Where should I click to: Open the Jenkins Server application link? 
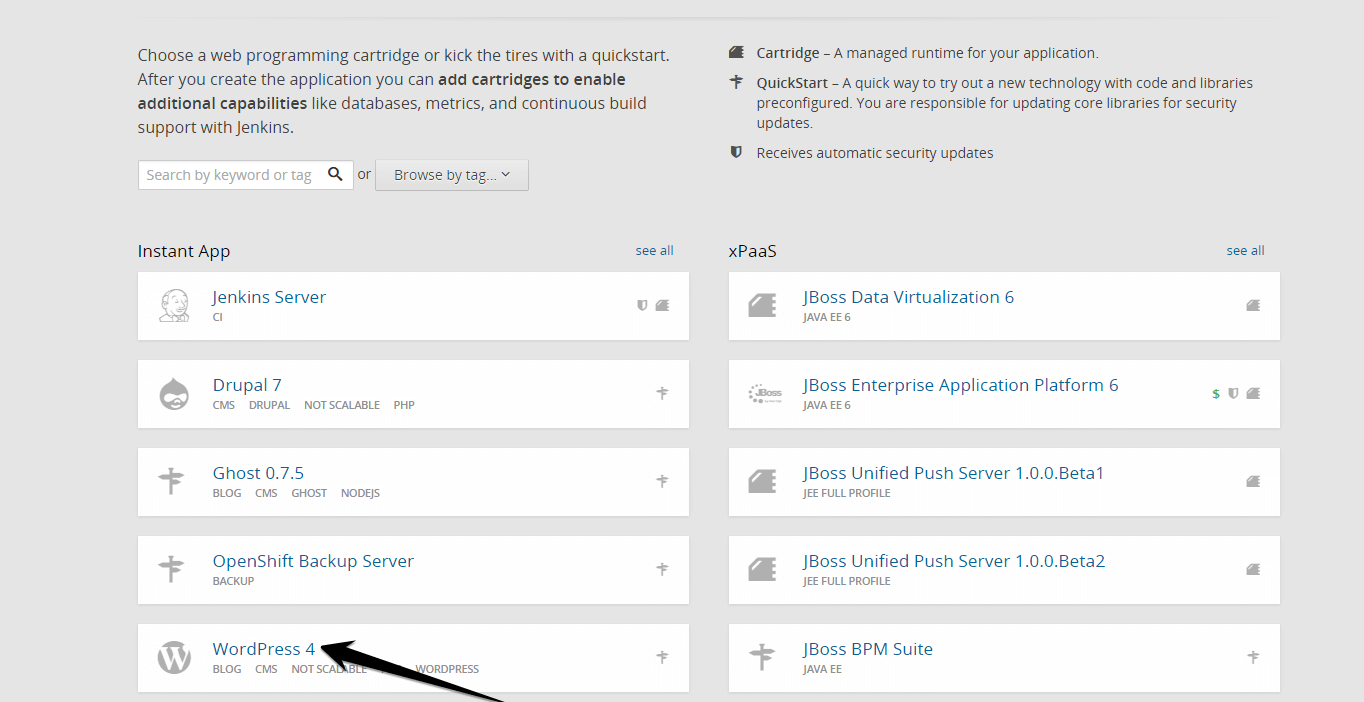269,297
